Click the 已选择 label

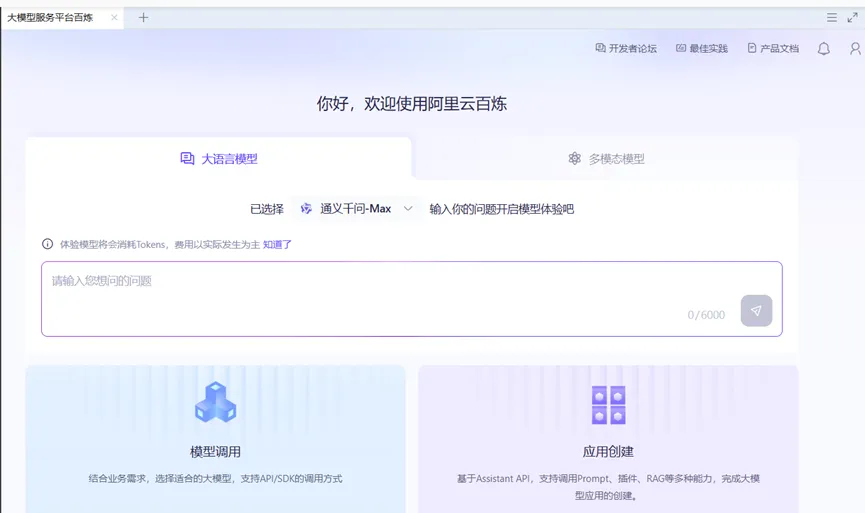pyautogui.click(x=267, y=209)
